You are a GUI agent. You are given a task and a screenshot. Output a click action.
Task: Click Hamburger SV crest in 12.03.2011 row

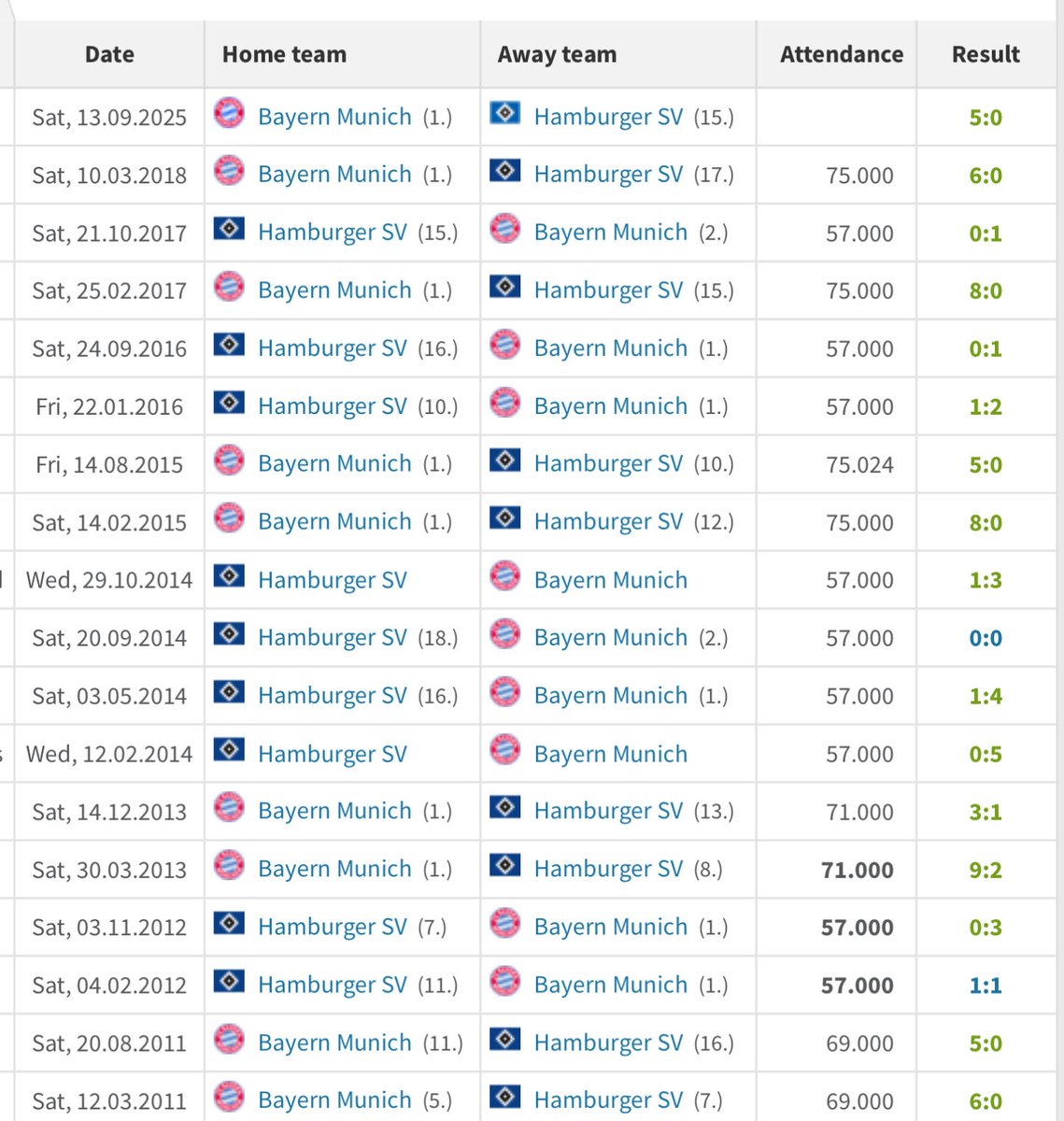505,1097
